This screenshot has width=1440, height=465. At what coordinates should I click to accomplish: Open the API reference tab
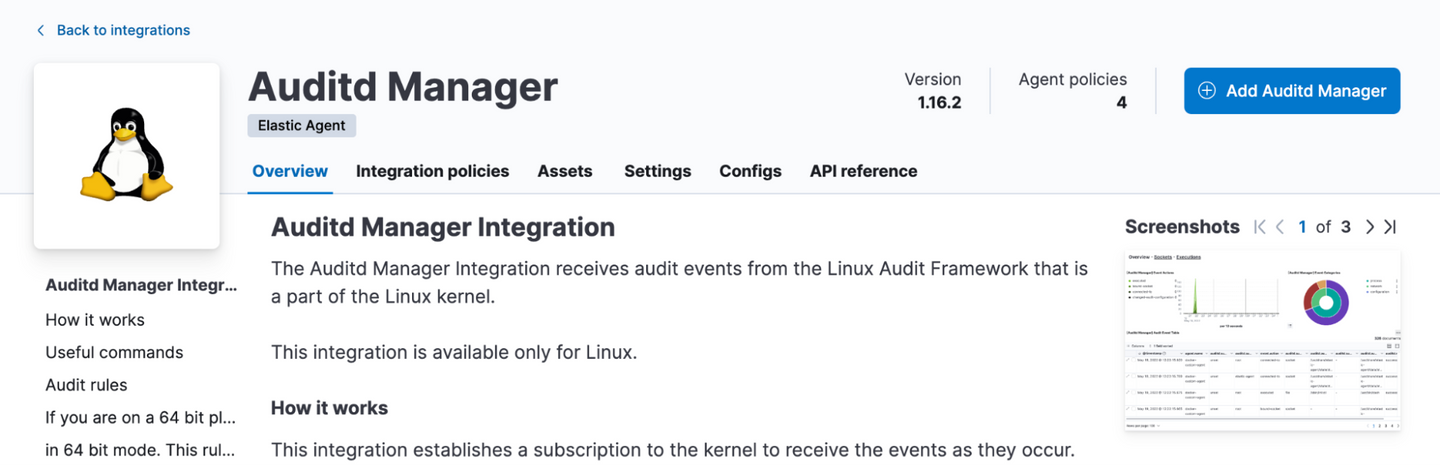pos(863,171)
